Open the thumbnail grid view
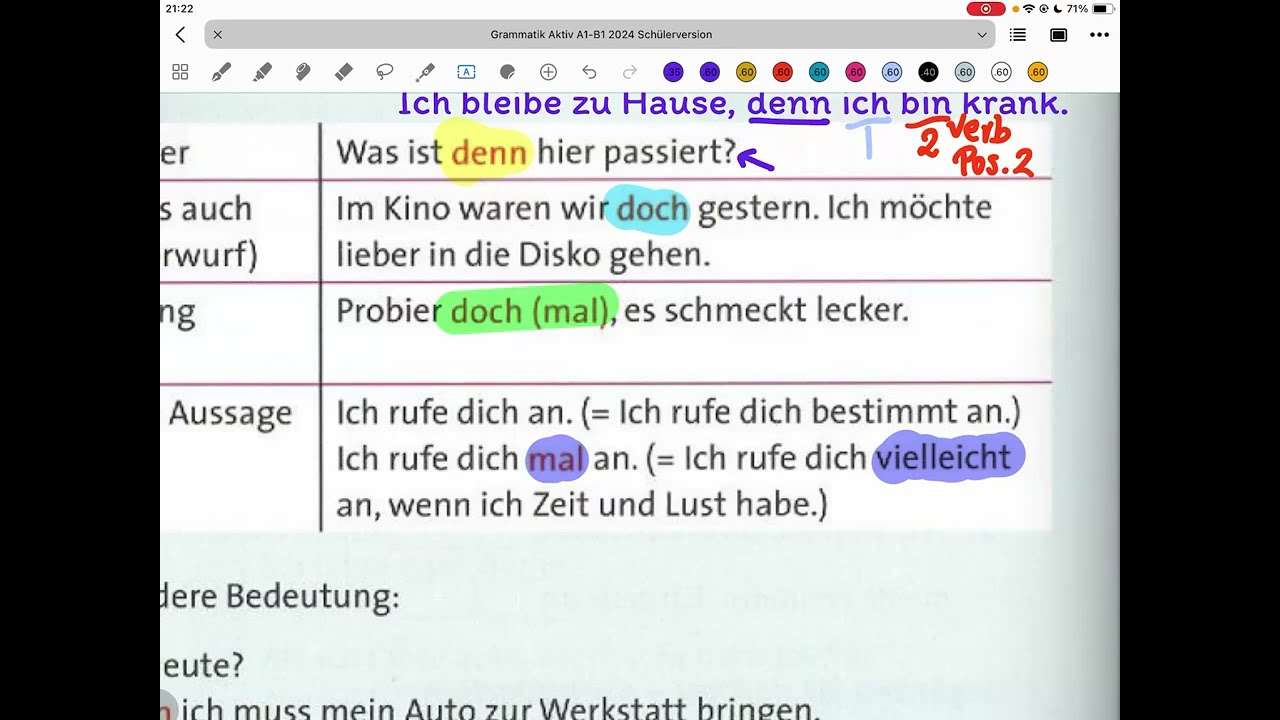Image resolution: width=1280 pixels, height=720 pixels. (x=180, y=72)
